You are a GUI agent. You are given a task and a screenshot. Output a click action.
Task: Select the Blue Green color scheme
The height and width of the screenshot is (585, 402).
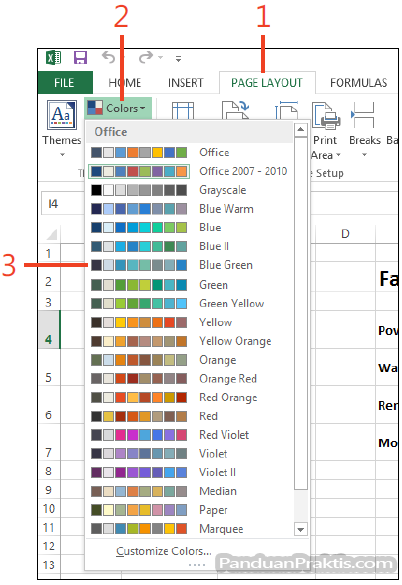click(189, 265)
